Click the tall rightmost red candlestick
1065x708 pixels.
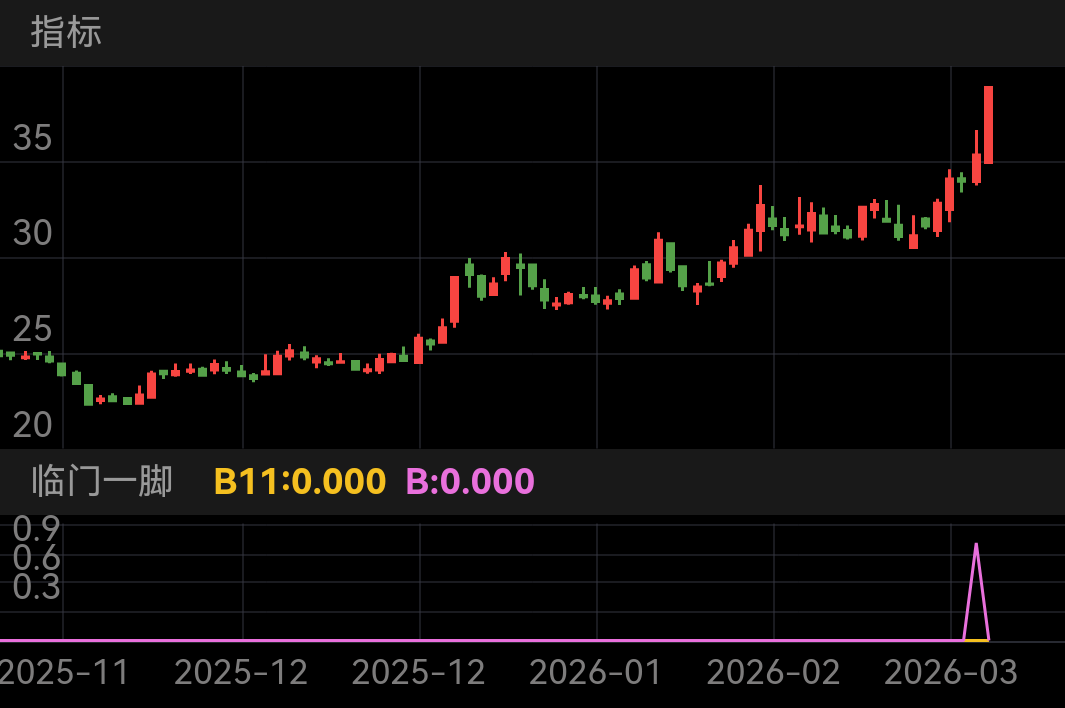click(988, 125)
